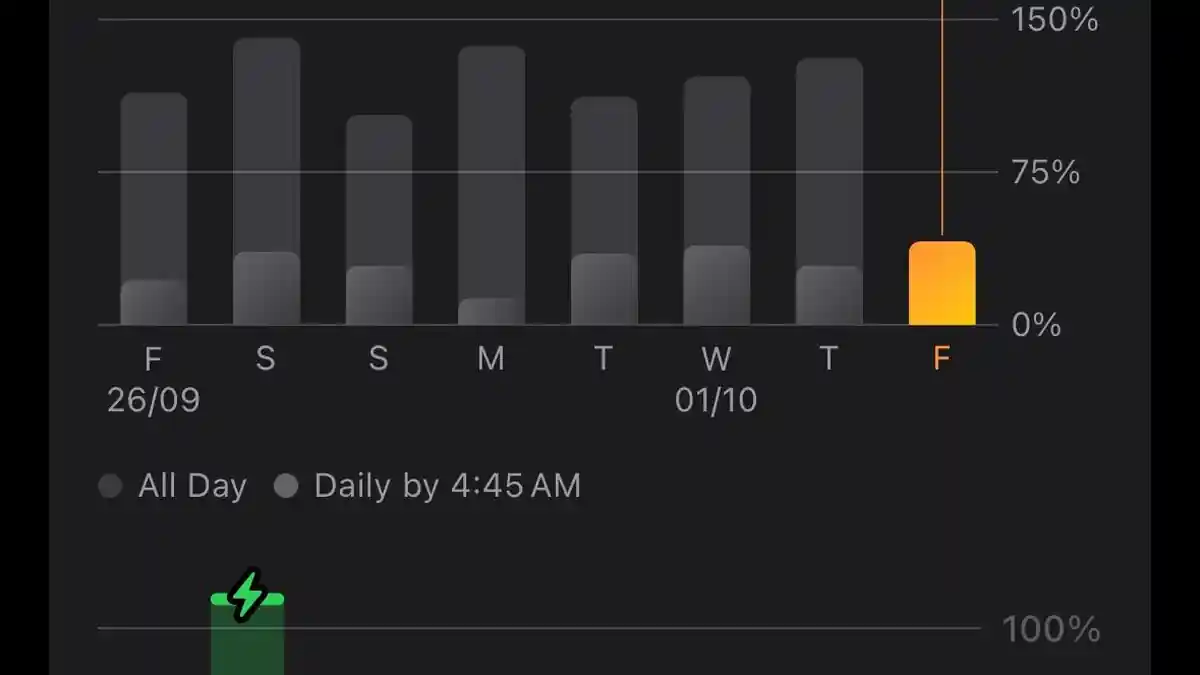Tap the M day label
Screen dimensions: 1200x675
click(x=491, y=359)
